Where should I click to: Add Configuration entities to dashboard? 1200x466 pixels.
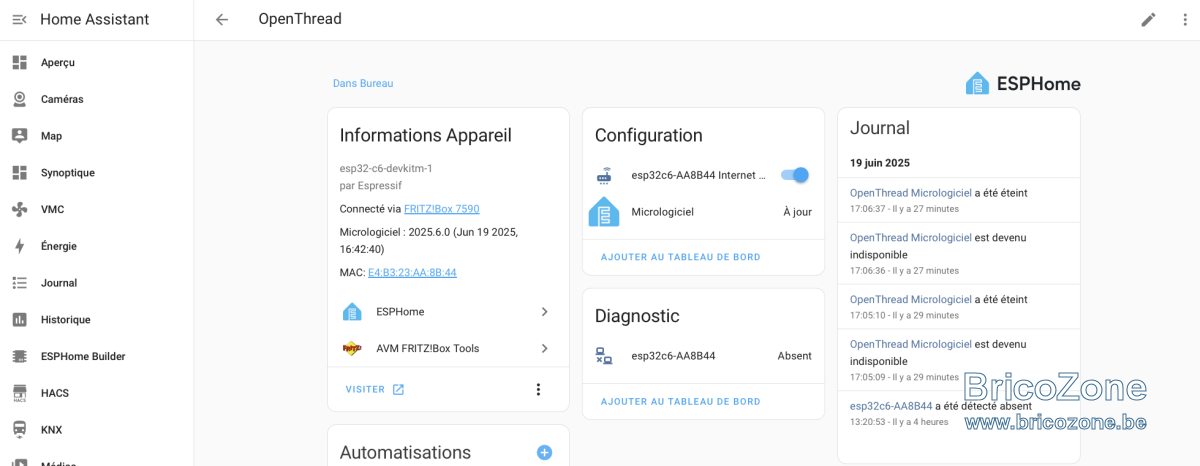(x=680, y=257)
